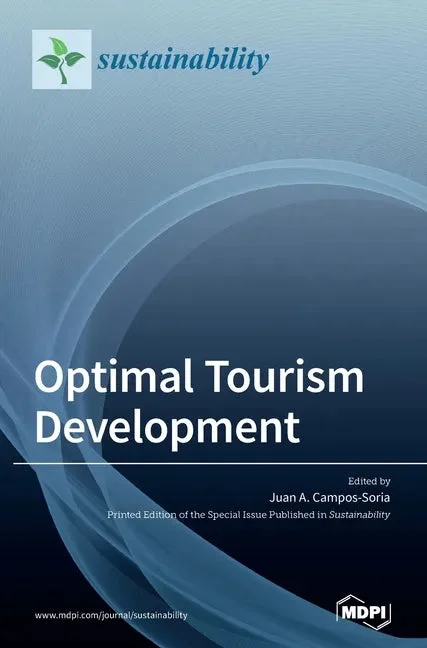This screenshot has width=427, height=648.
Task: Click the editor name Juan A. Campos-Soria
Action: (x=329, y=498)
